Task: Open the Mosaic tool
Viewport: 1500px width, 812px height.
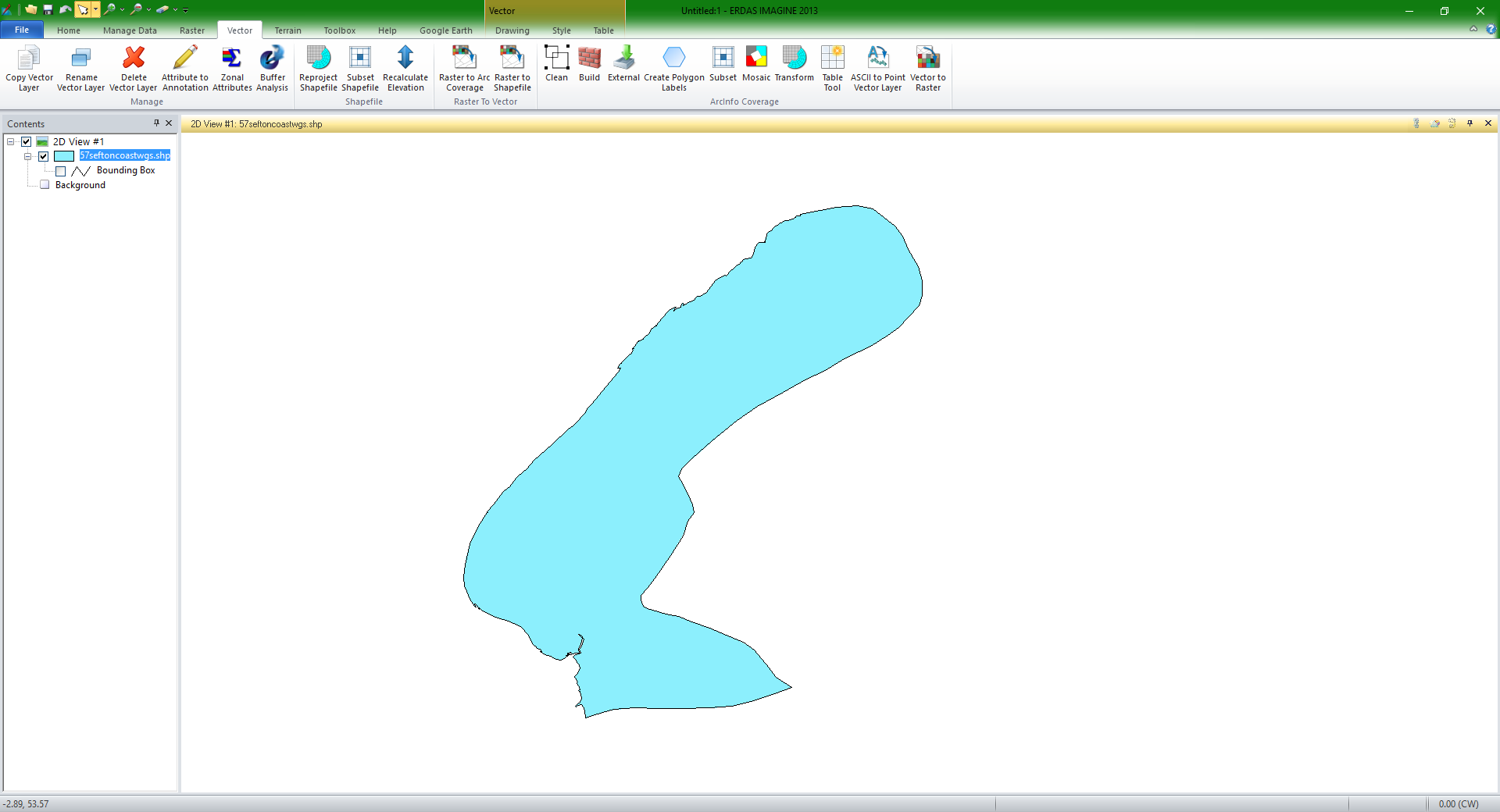Action: pos(755,69)
